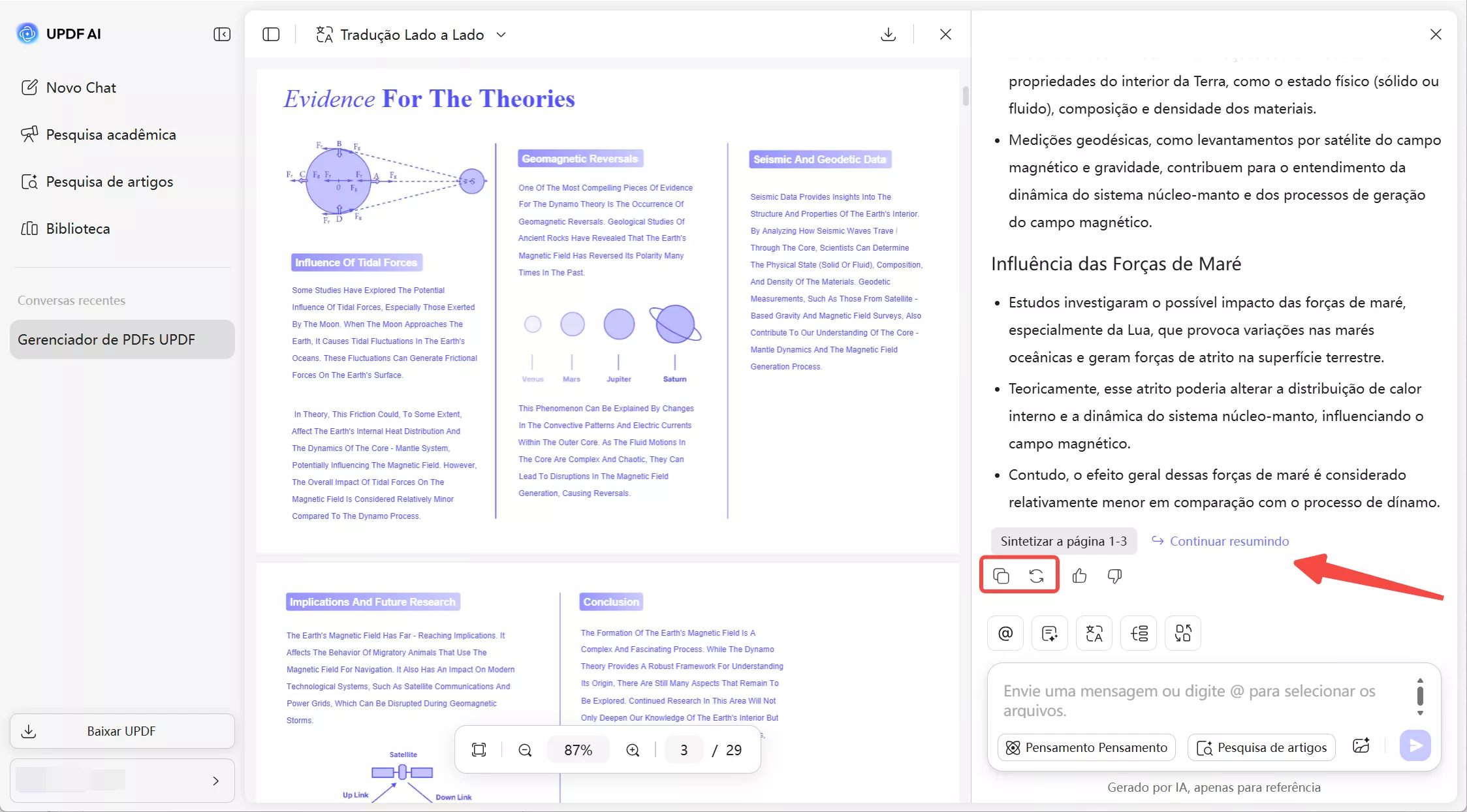Viewport: 1467px width, 812px height.
Task: Download the translated PDF
Action: coord(888,35)
